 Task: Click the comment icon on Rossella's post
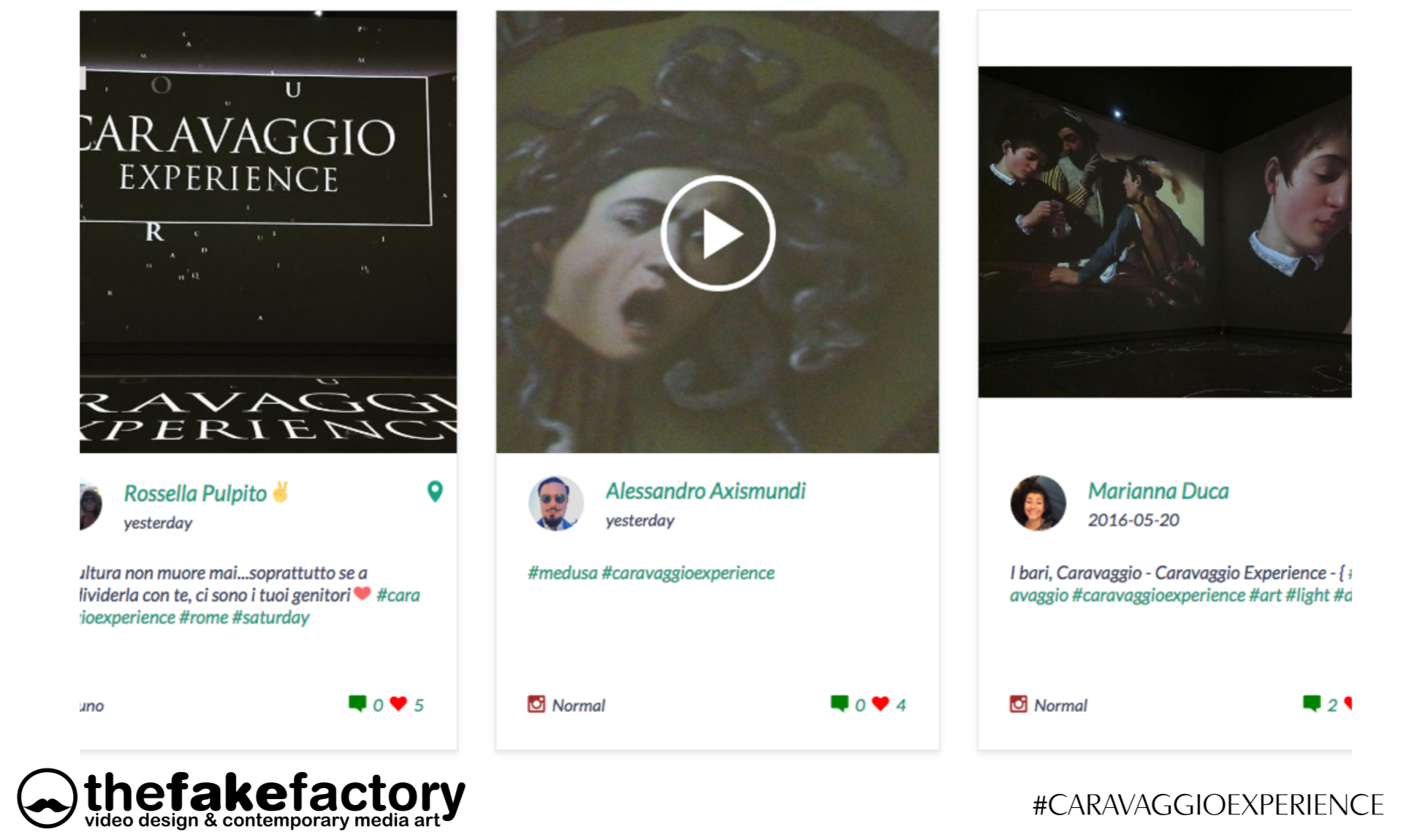[x=357, y=703]
